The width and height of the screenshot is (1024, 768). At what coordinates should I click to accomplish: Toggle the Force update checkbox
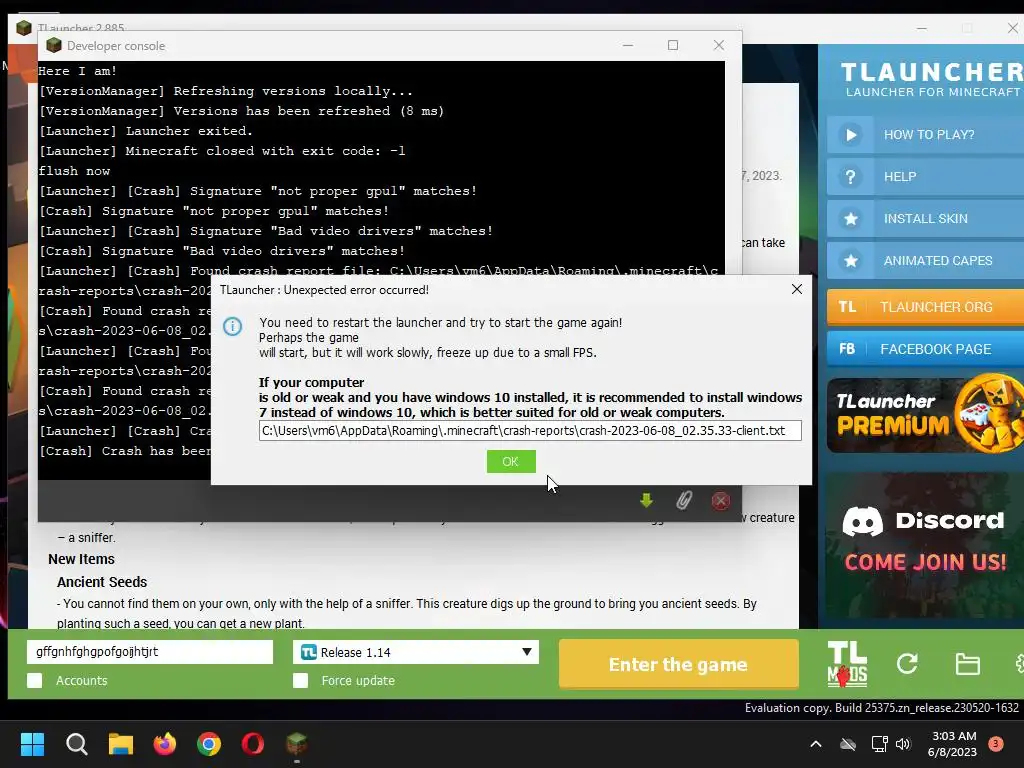click(300, 680)
